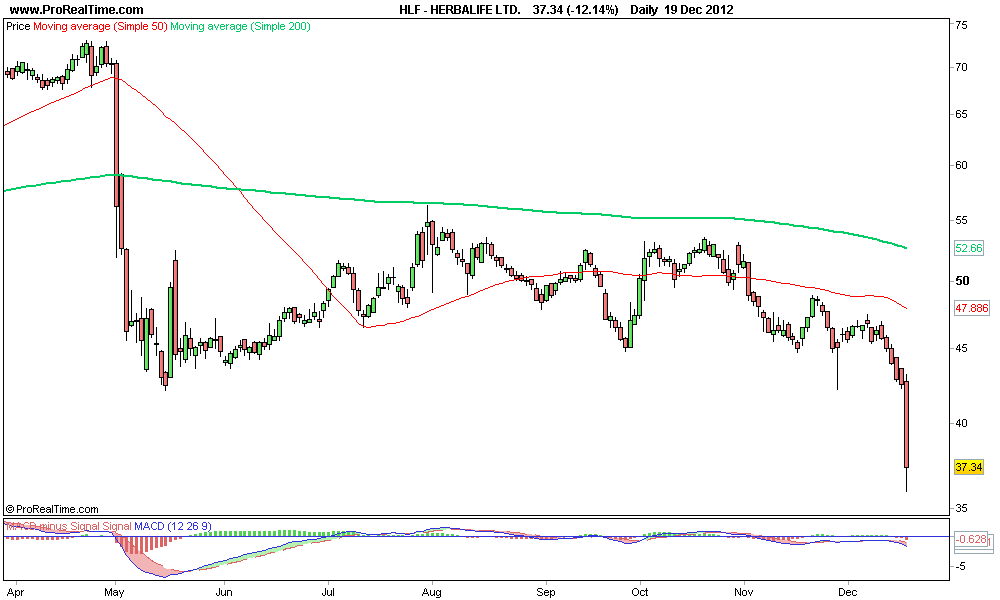Click the Daily 19 Dec 2012 label

[x=682, y=10]
